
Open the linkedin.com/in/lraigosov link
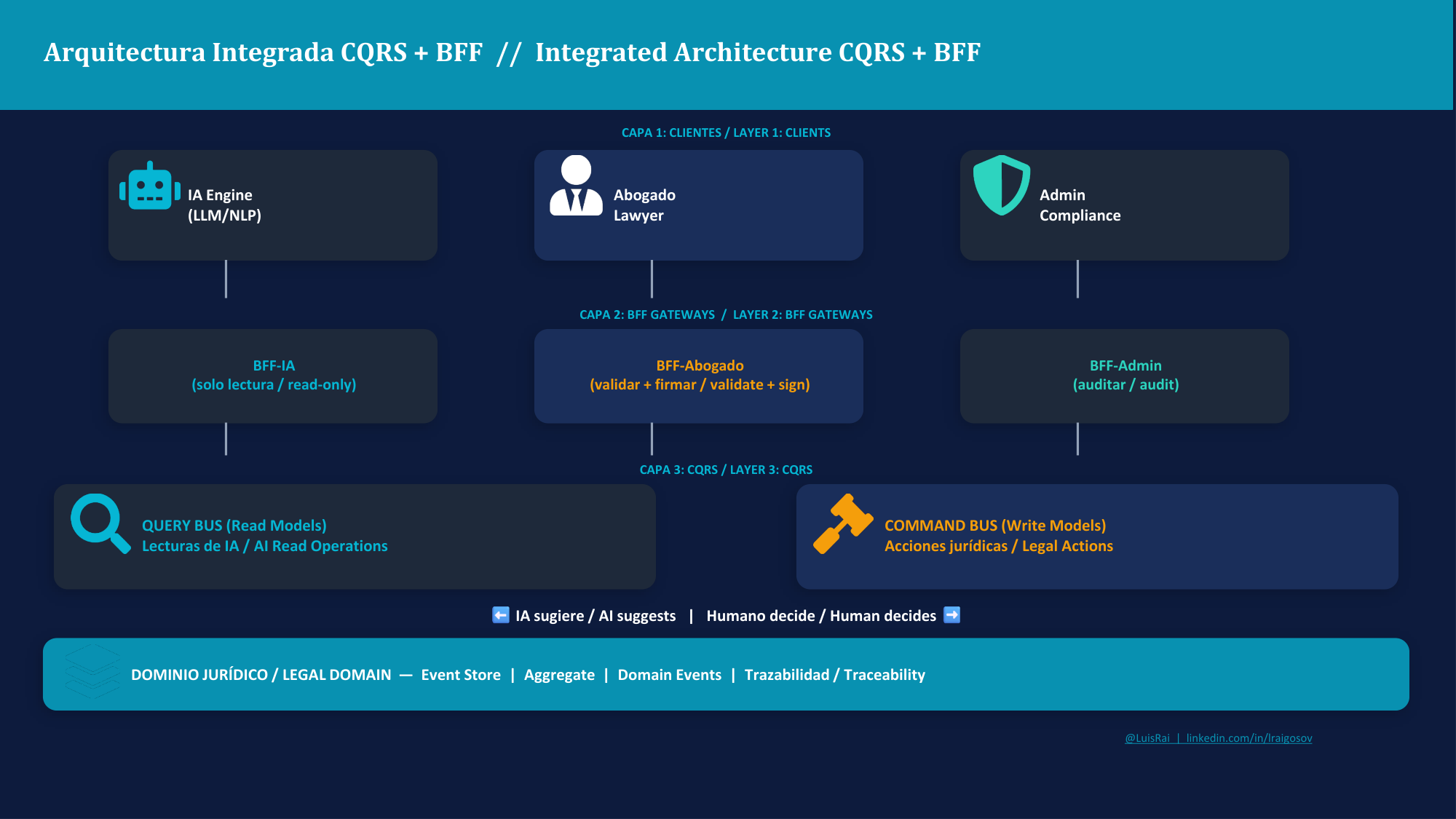pyautogui.click(x=1249, y=738)
